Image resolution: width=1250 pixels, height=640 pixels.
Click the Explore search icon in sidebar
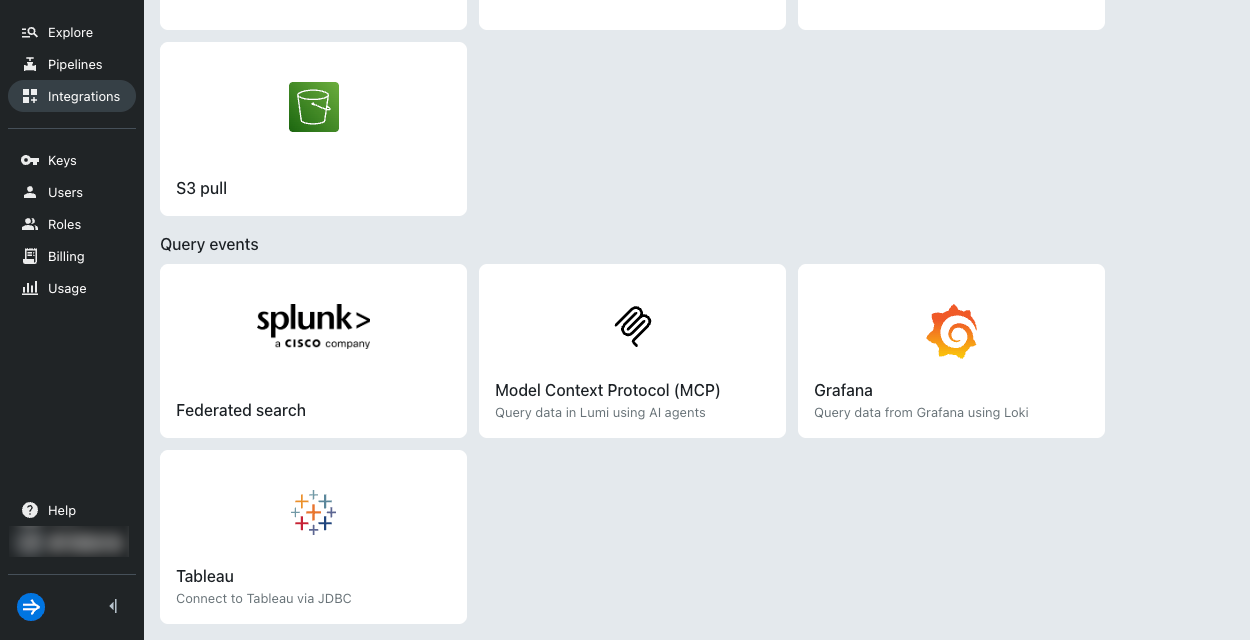pos(30,33)
